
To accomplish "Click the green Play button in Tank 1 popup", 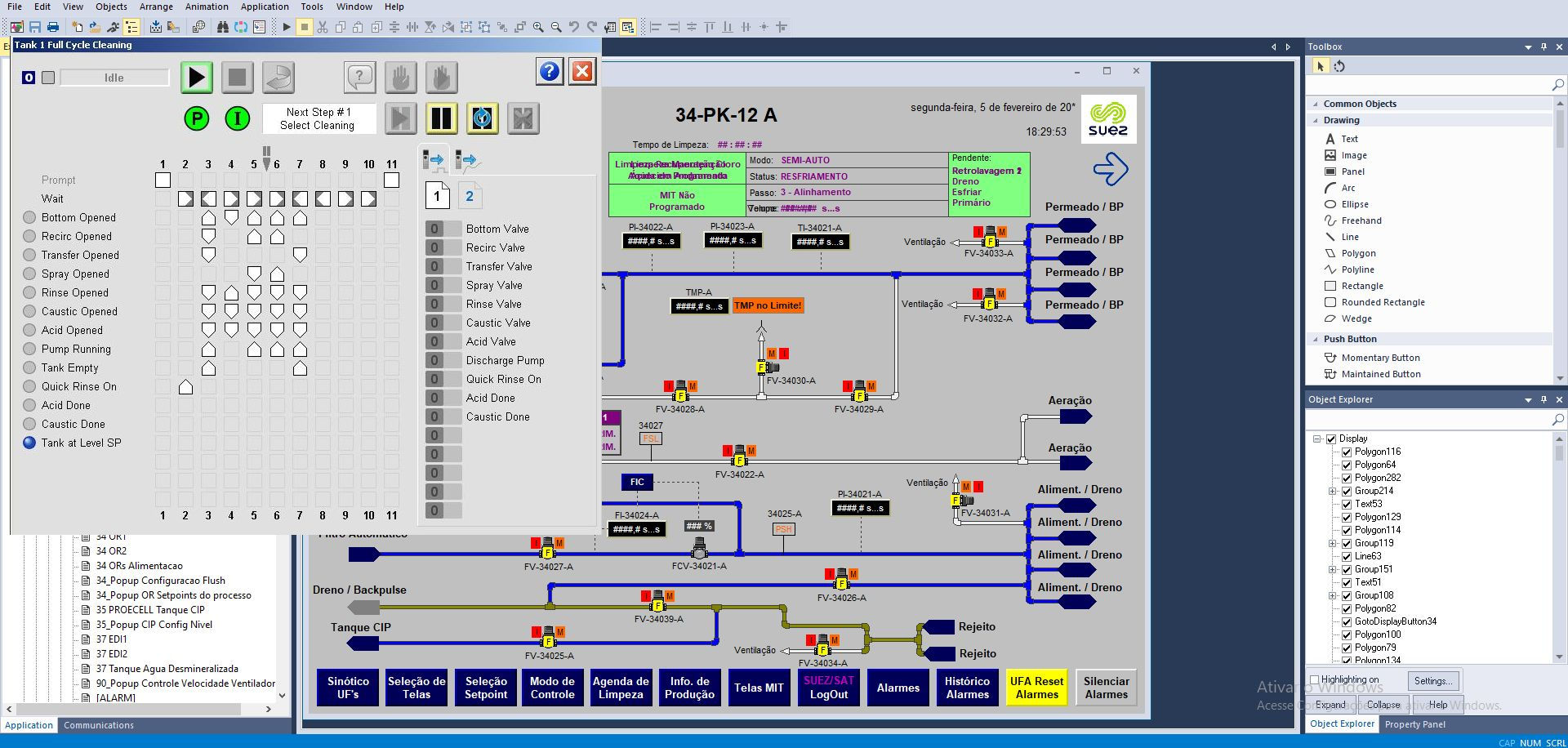I will coord(197,78).
